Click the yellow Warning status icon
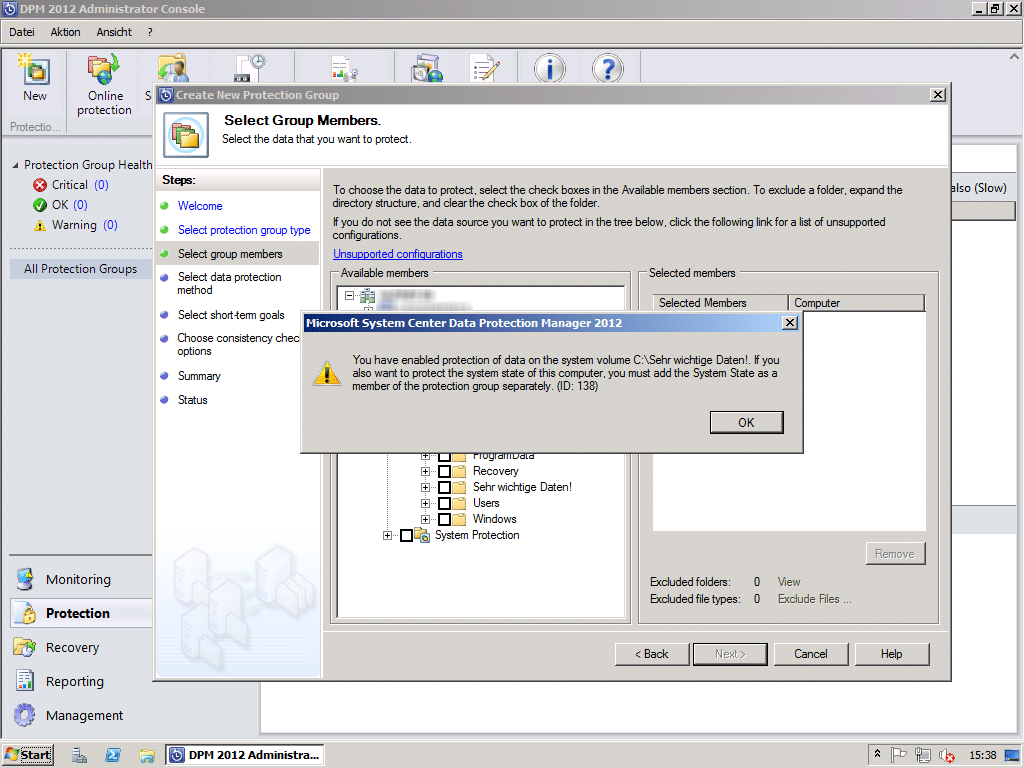Screen dimensions: 1024x768 [40, 225]
